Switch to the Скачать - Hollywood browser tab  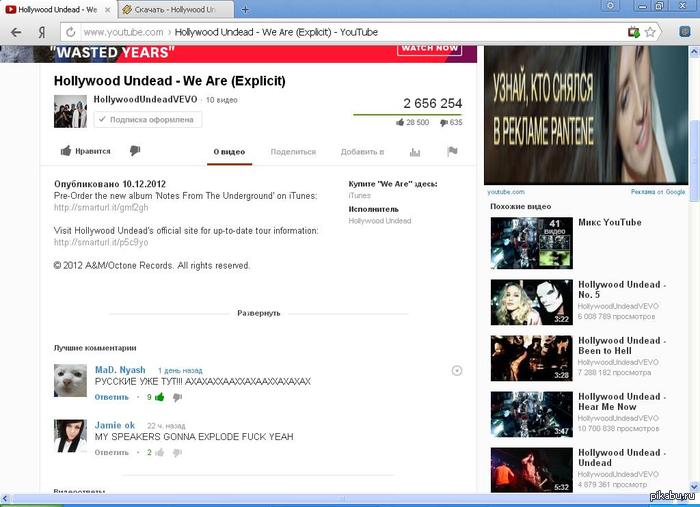coord(175,9)
